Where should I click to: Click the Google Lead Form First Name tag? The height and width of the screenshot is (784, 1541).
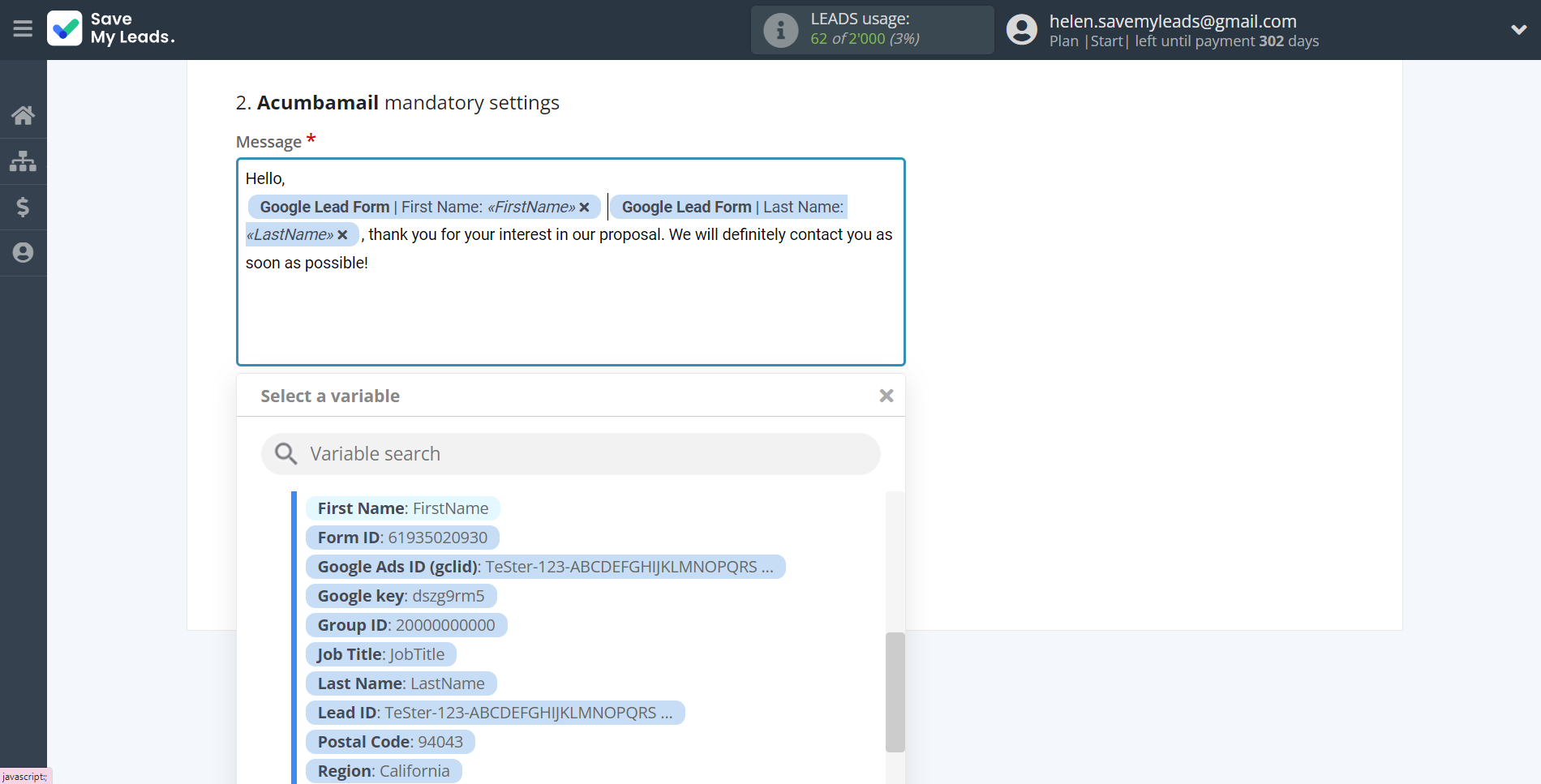point(424,207)
